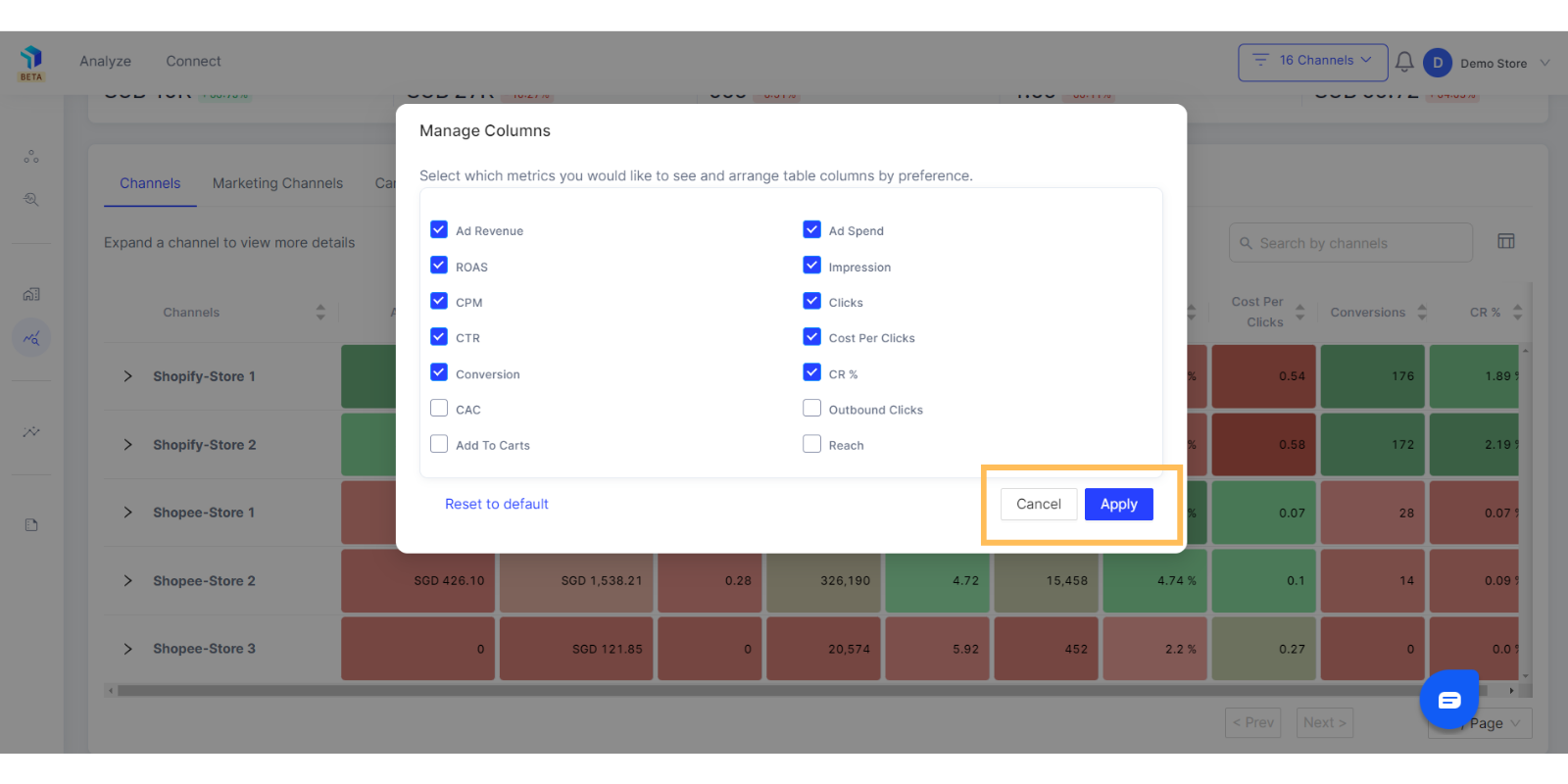This screenshot has width=1568, height=784.
Task: Switch to the Marketing Channels tab
Action: point(277,183)
